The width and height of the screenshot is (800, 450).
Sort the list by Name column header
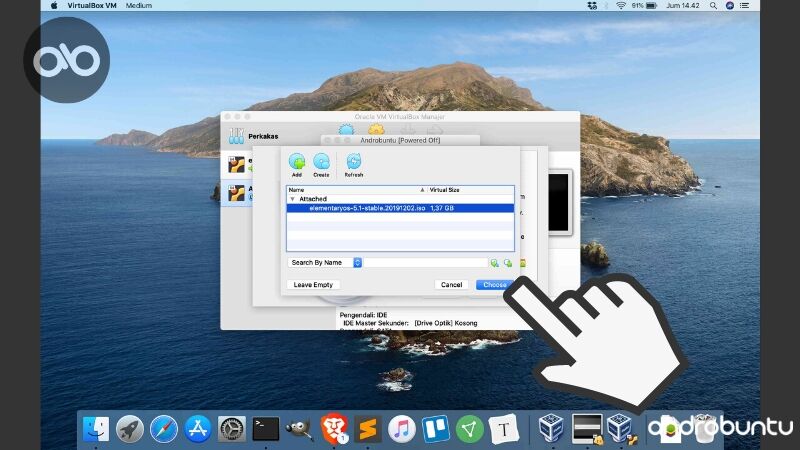pos(357,190)
